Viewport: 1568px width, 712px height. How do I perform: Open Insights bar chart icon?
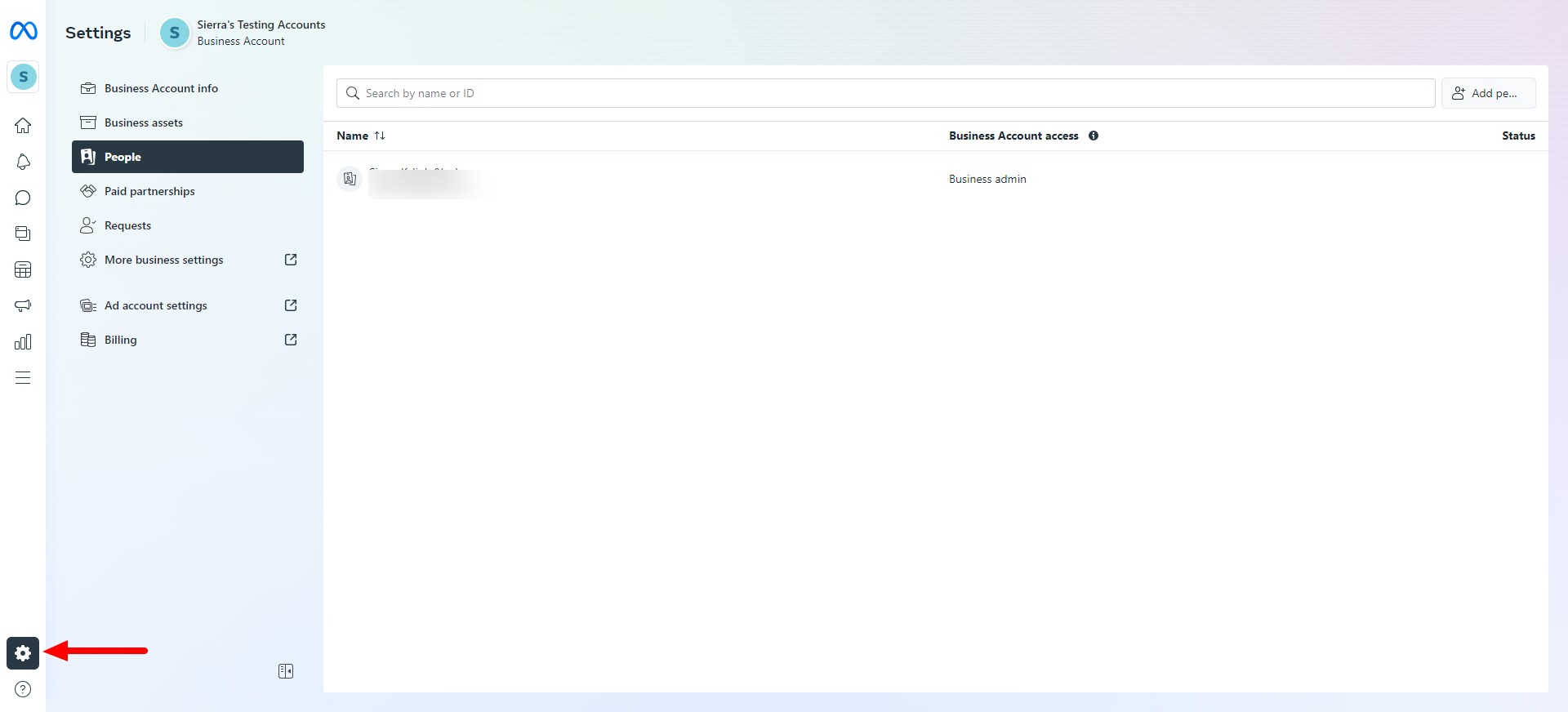(x=23, y=341)
